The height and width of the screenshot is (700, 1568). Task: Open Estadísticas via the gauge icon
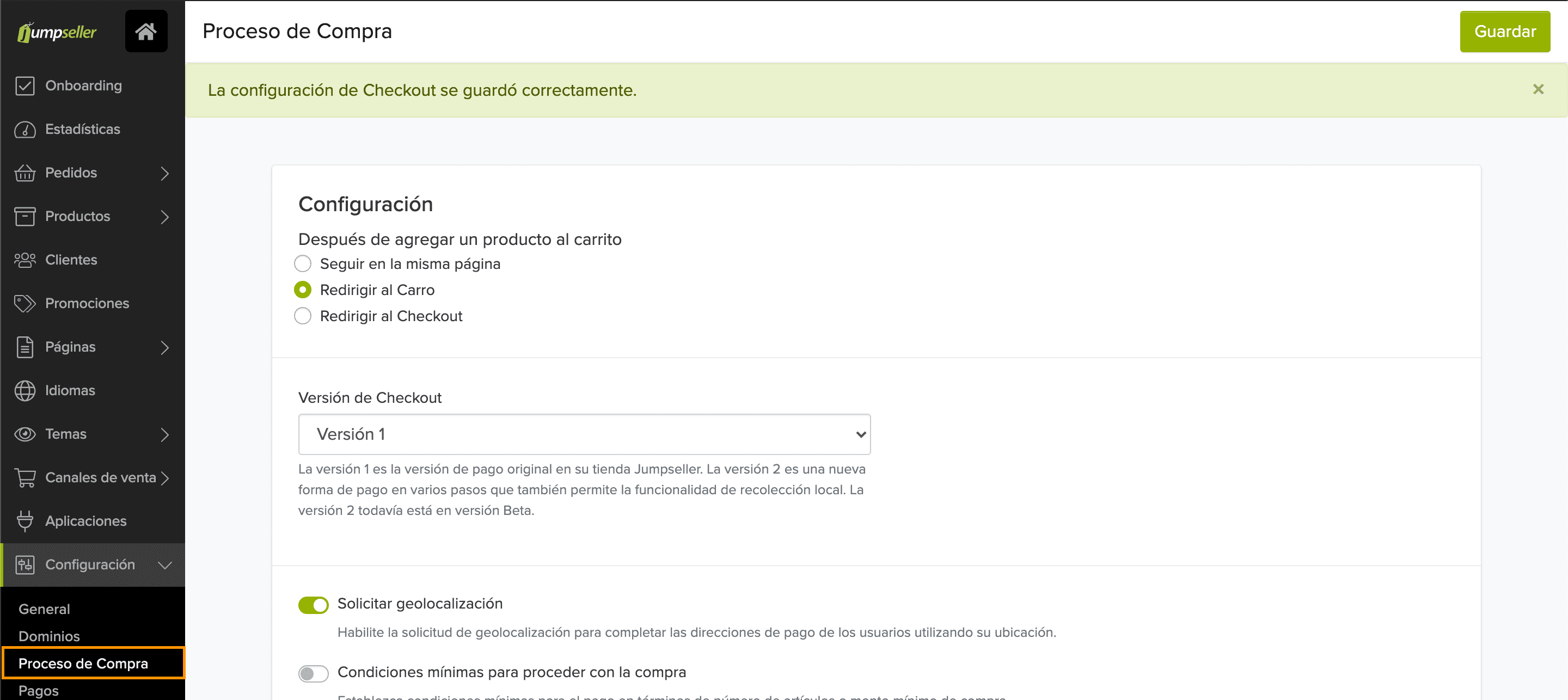[25, 129]
